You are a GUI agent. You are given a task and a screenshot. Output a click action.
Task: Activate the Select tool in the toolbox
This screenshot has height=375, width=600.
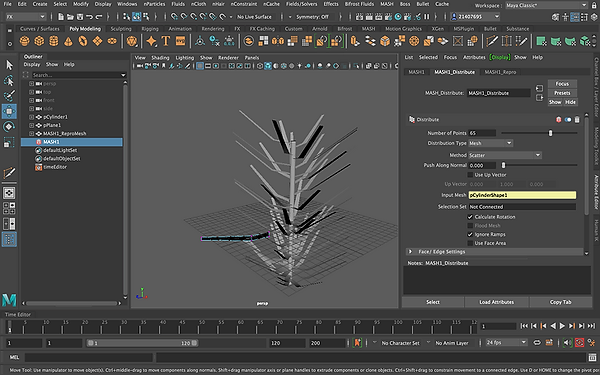point(9,65)
